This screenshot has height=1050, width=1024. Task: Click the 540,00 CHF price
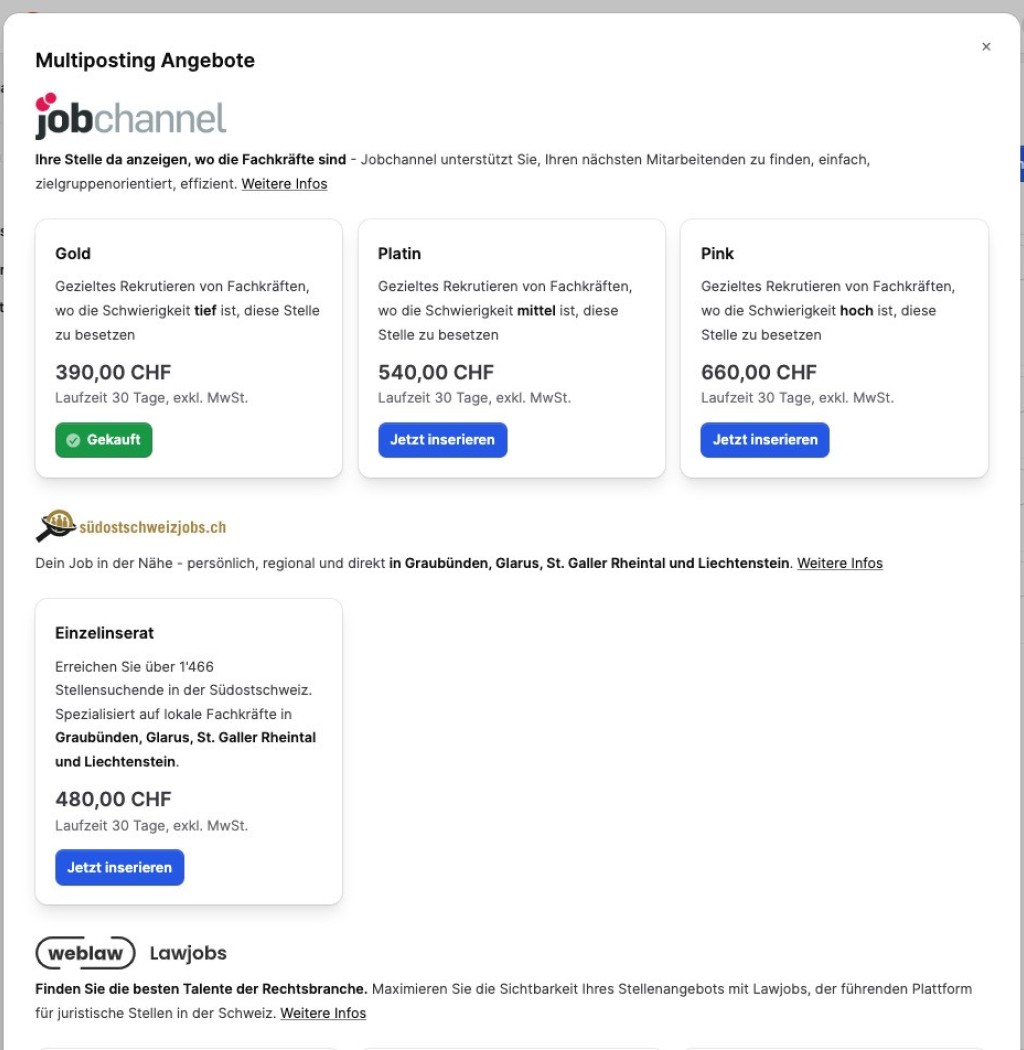click(436, 372)
